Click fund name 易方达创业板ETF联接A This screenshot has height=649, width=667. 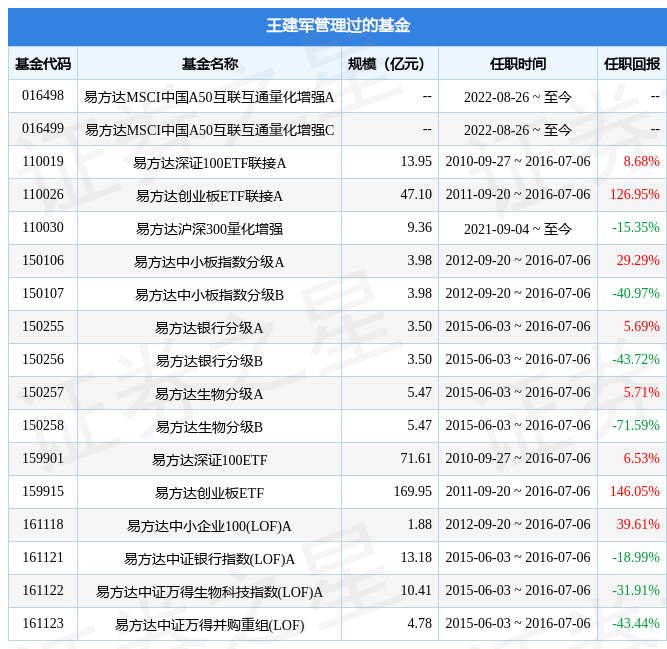pos(209,196)
